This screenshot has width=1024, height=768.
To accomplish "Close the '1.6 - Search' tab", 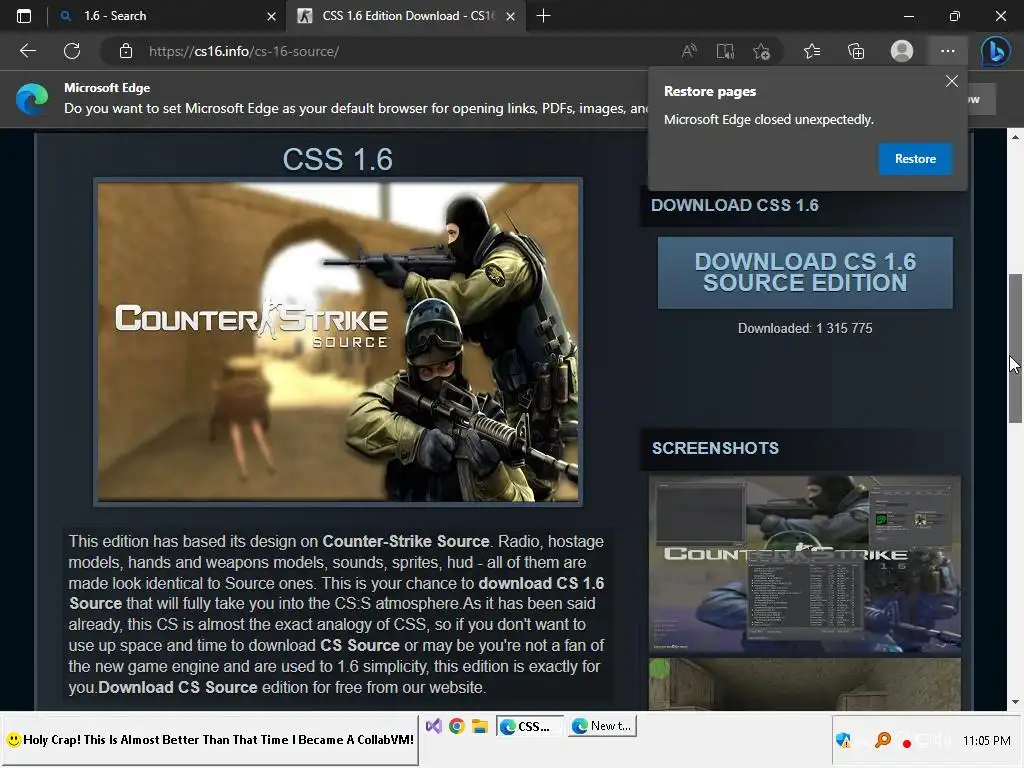I will tap(272, 16).
